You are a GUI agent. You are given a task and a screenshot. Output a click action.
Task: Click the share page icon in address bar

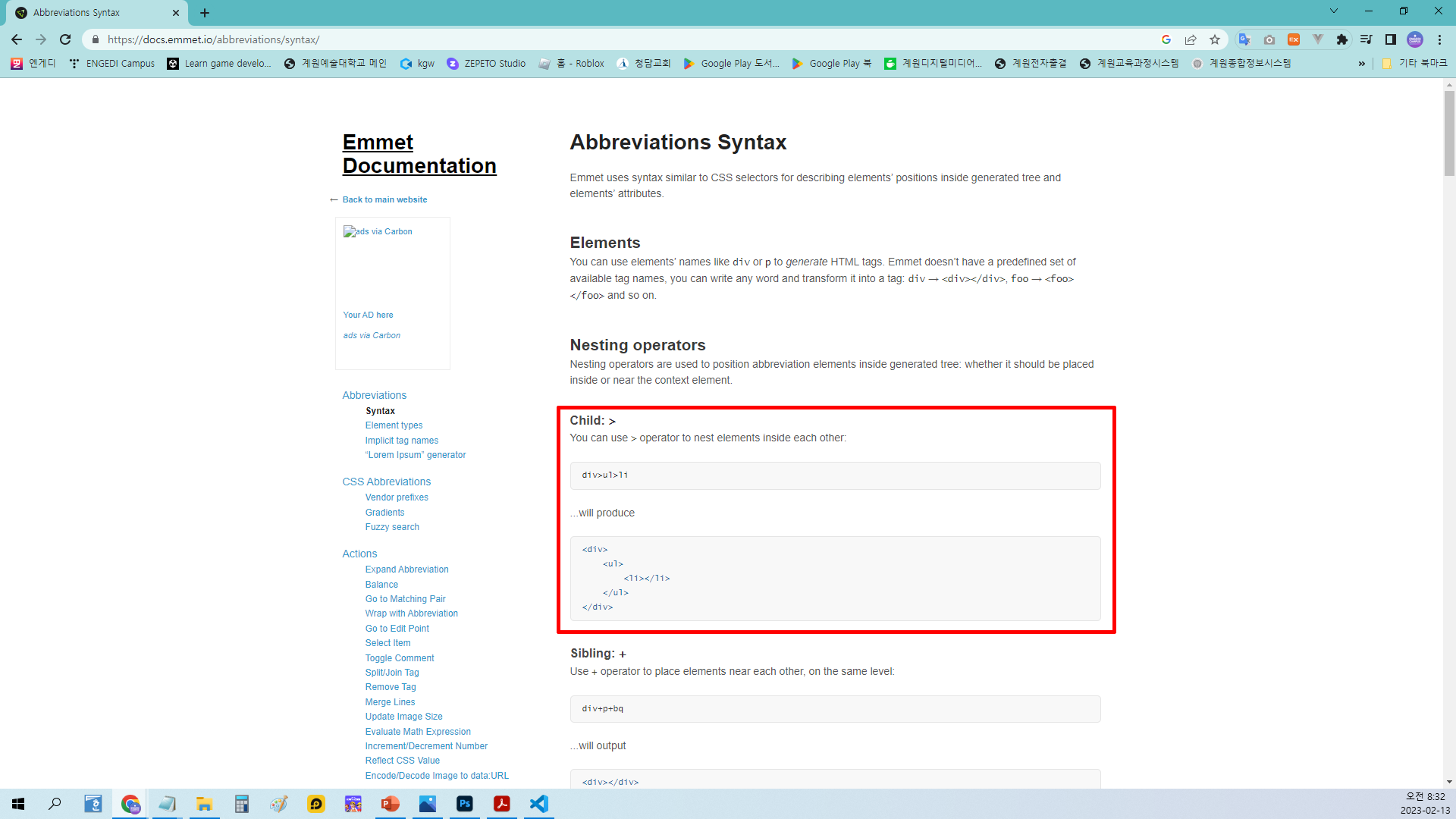1191,39
